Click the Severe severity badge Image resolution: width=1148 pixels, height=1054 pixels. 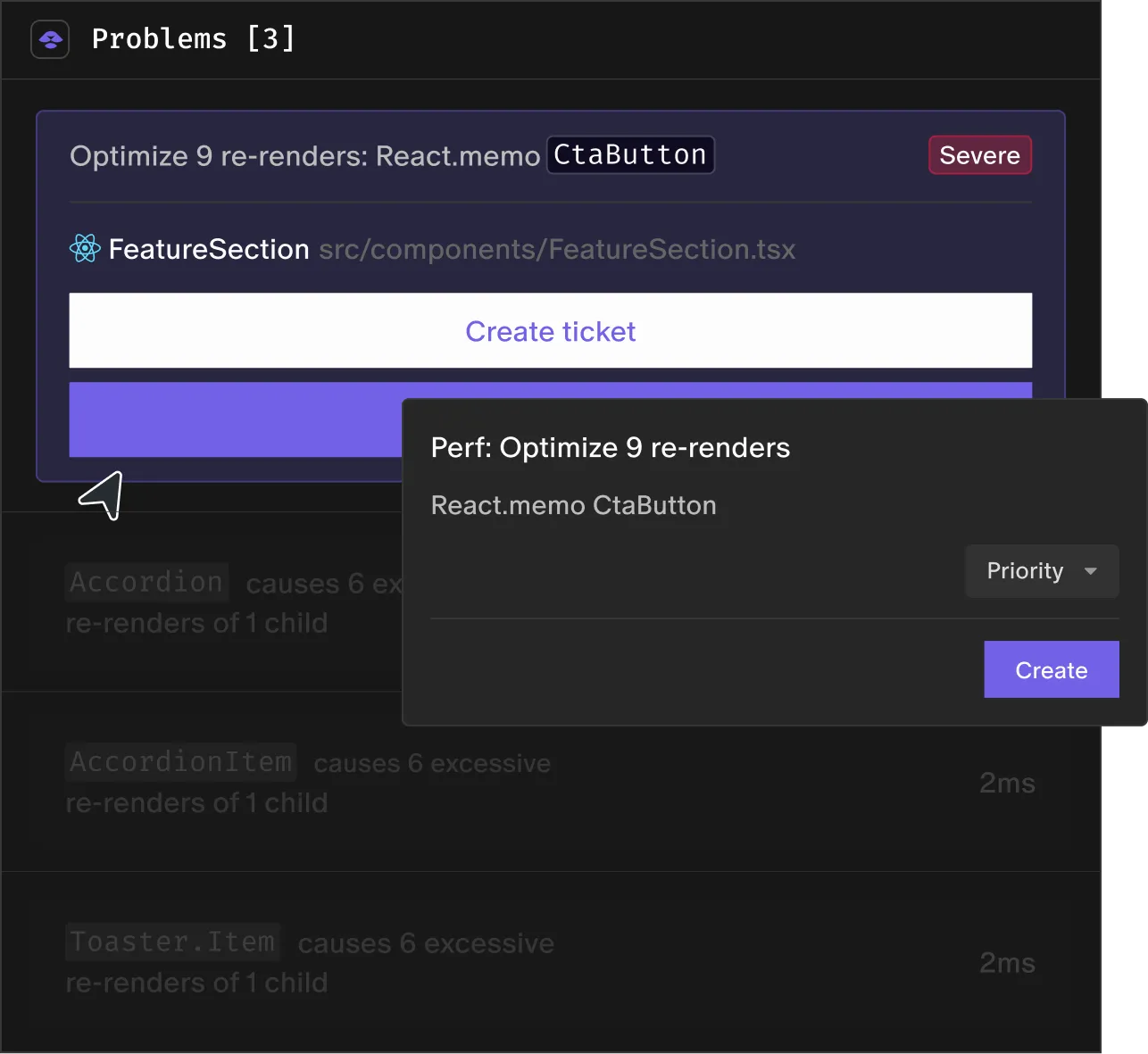coord(979,154)
